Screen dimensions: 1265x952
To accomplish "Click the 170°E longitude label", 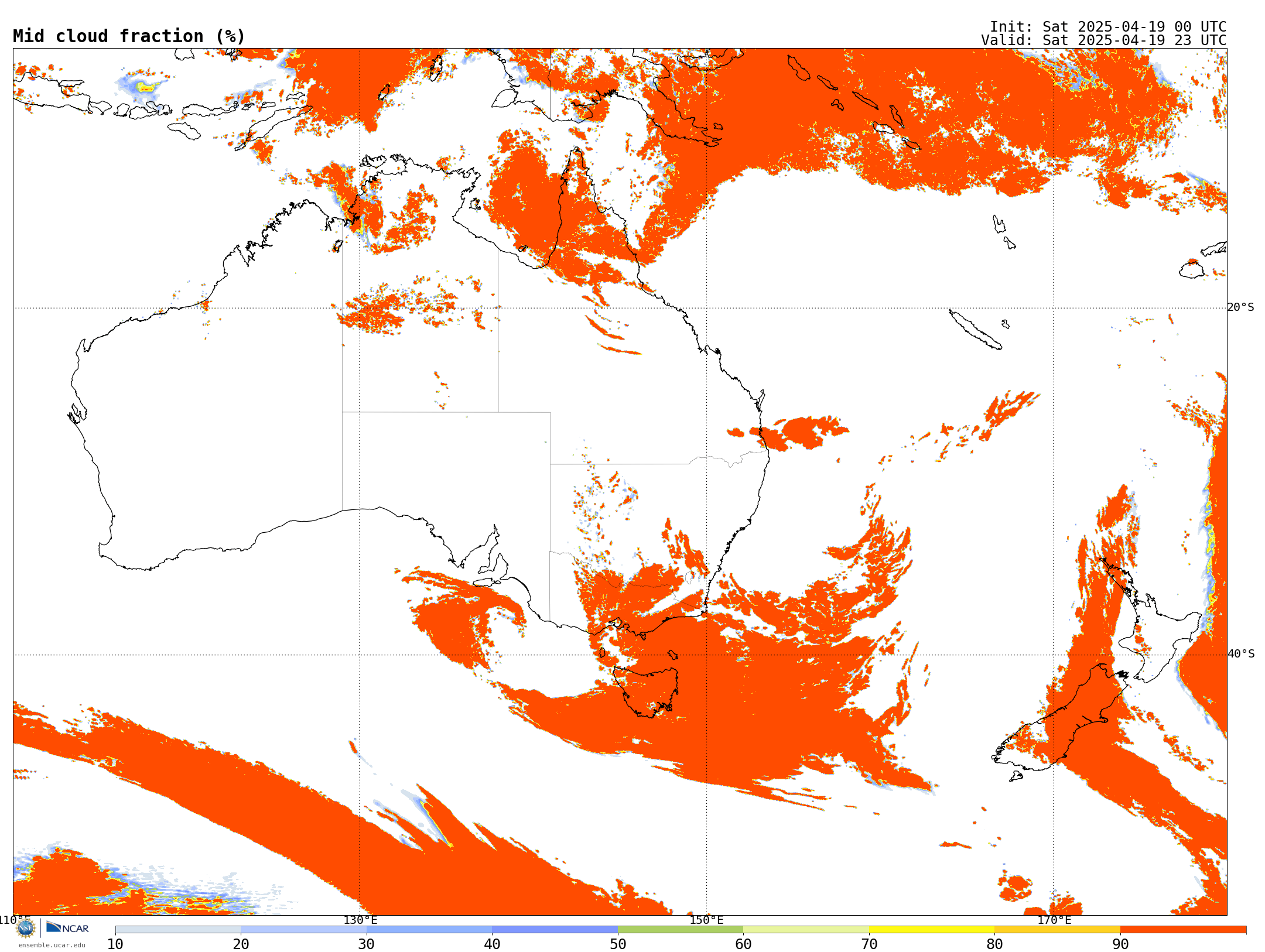I will coord(1054,920).
